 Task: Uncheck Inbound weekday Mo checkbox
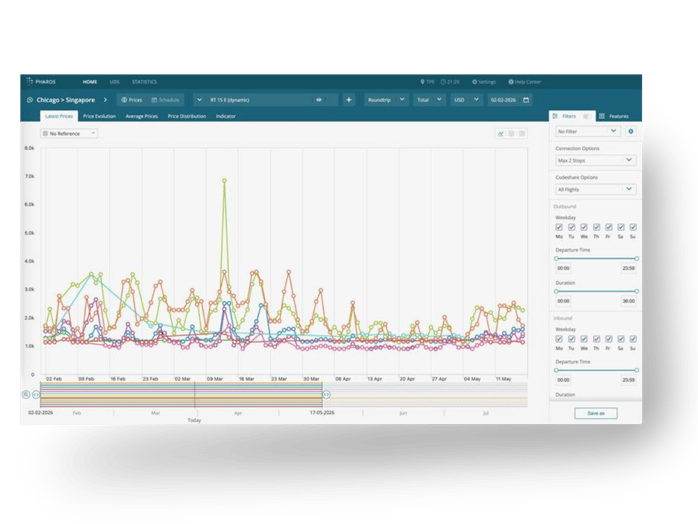(559, 339)
